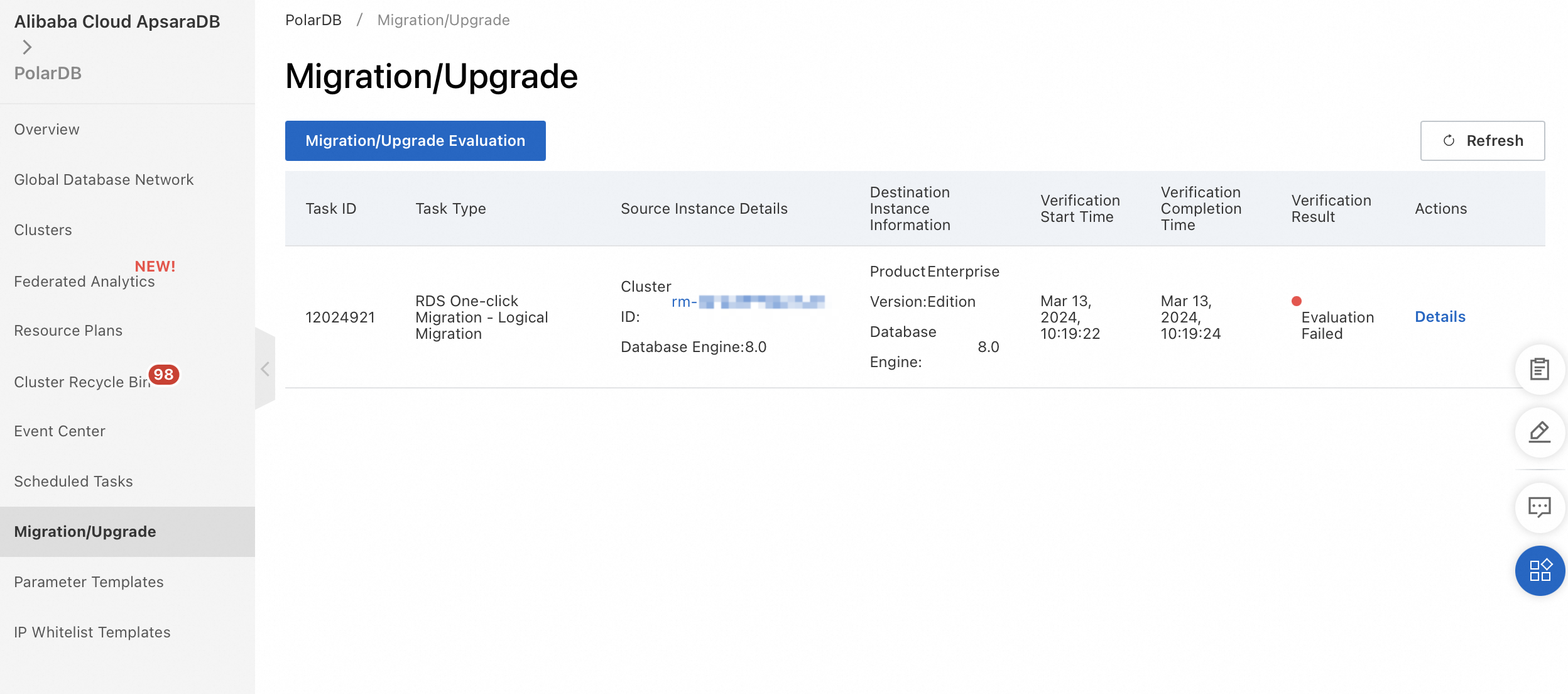
Task: Open Event Center page
Action: tap(60, 431)
